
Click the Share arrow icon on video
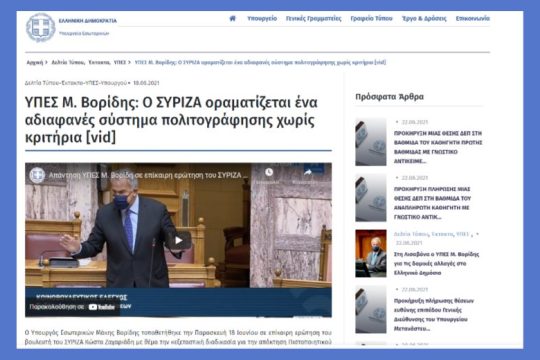tap(308, 172)
